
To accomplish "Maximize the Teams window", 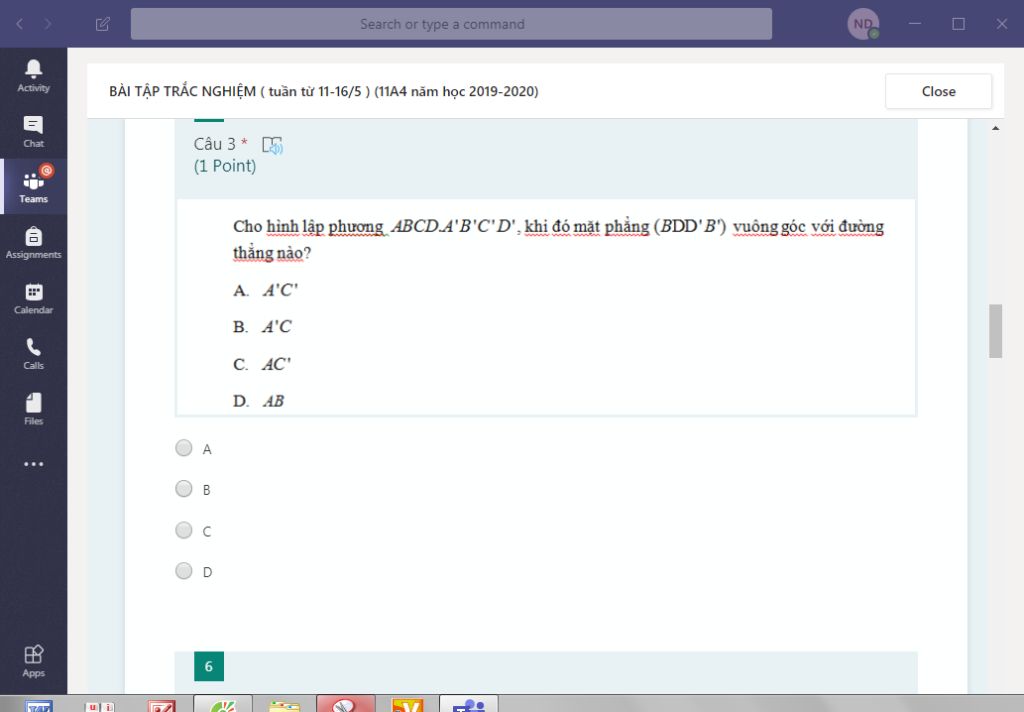I will tap(958, 24).
